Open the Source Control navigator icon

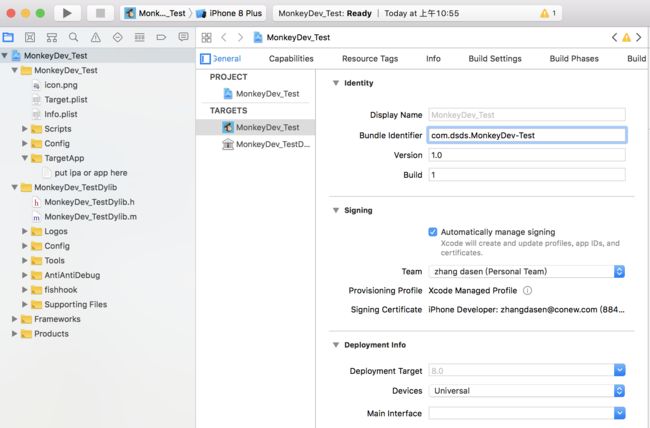tap(30, 37)
